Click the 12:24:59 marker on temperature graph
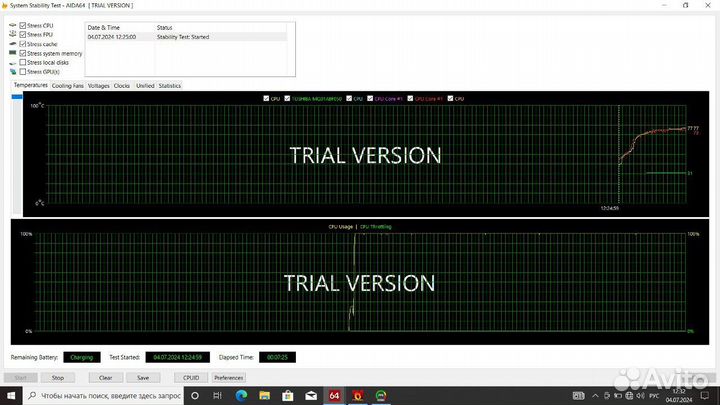This screenshot has width=720, height=405. (x=609, y=208)
